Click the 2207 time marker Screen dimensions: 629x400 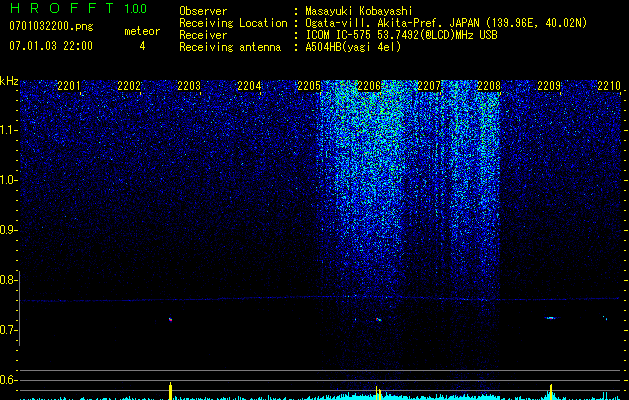coord(429,86)
